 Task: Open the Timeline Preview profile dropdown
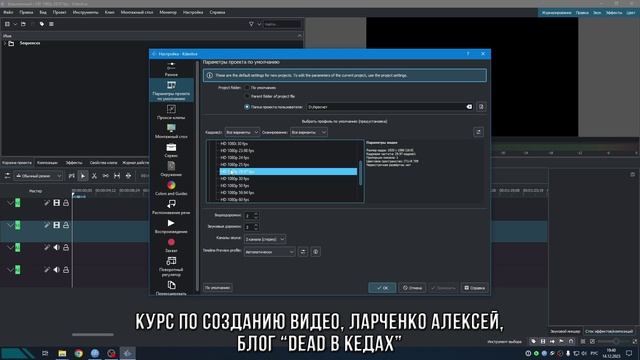[269, 252]
